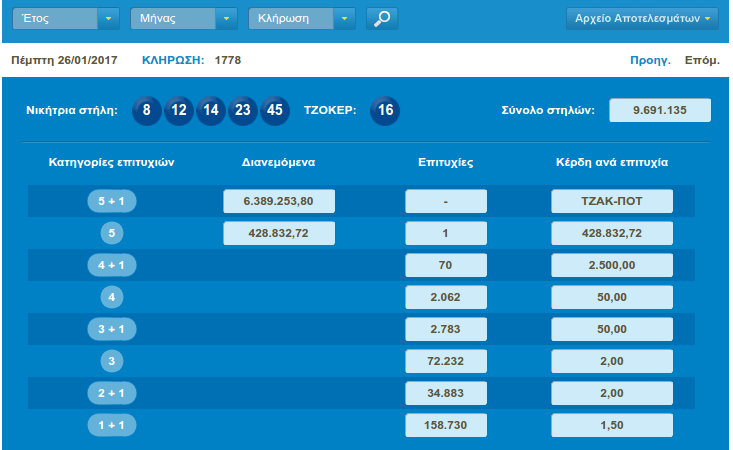
Task: Select the 3 + 1 category badge
Action: tap(112, 329)
